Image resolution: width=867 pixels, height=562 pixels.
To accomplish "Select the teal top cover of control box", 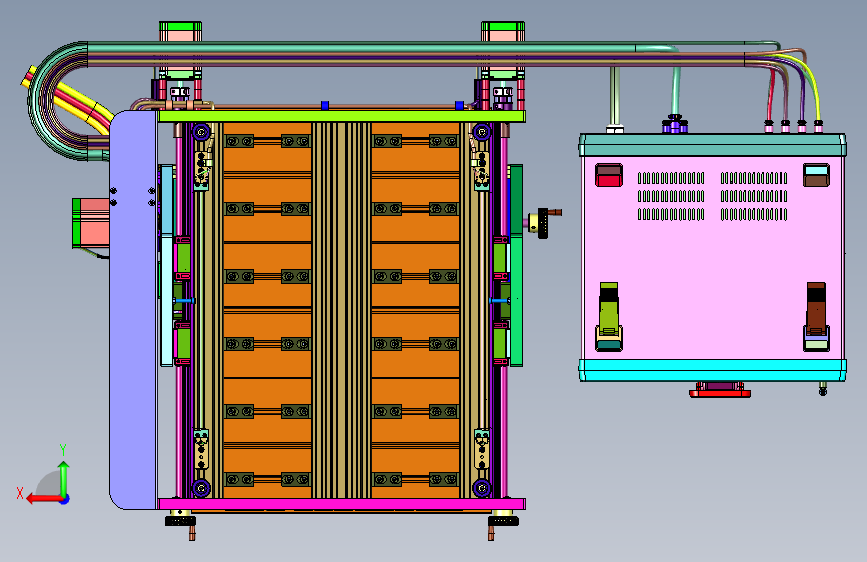I will pyautogui.click(x=713, y=144).
